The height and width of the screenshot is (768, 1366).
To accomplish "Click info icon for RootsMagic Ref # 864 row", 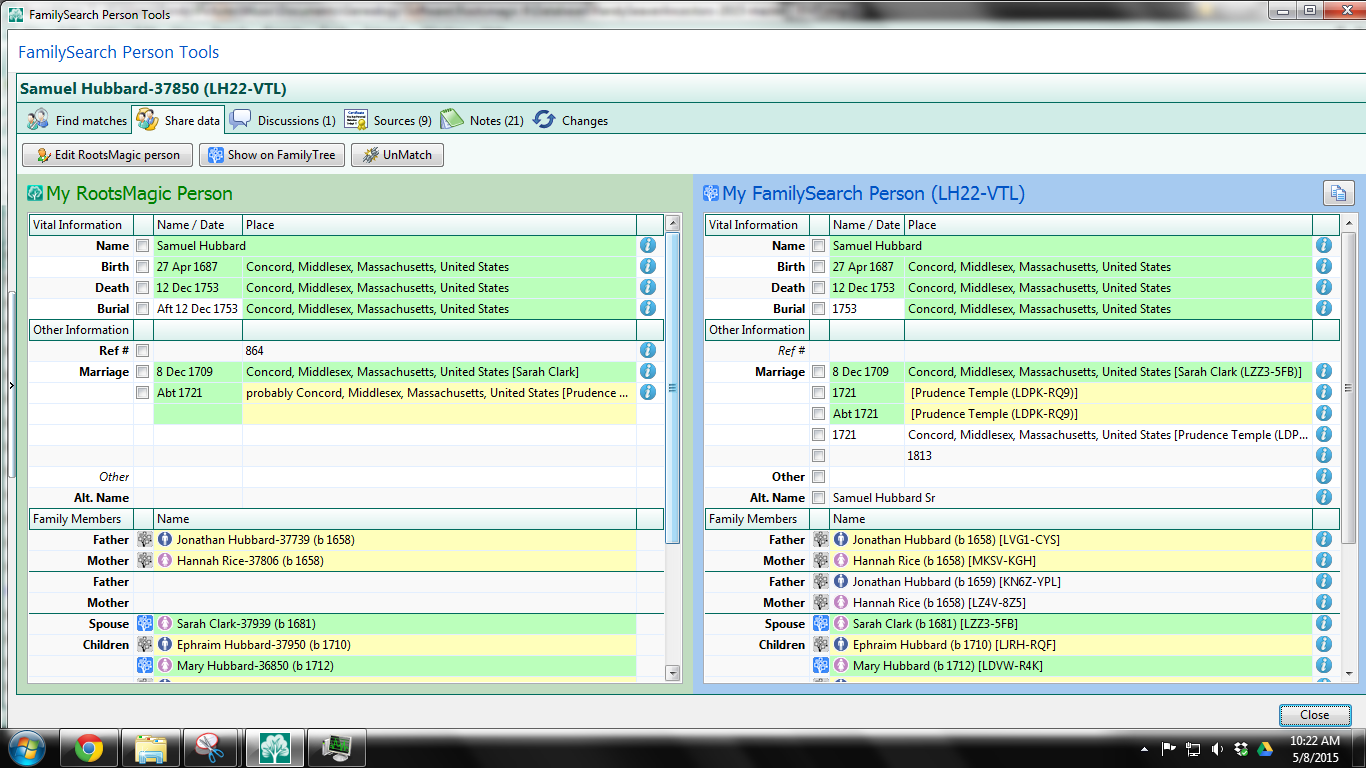I will (648, 350).
